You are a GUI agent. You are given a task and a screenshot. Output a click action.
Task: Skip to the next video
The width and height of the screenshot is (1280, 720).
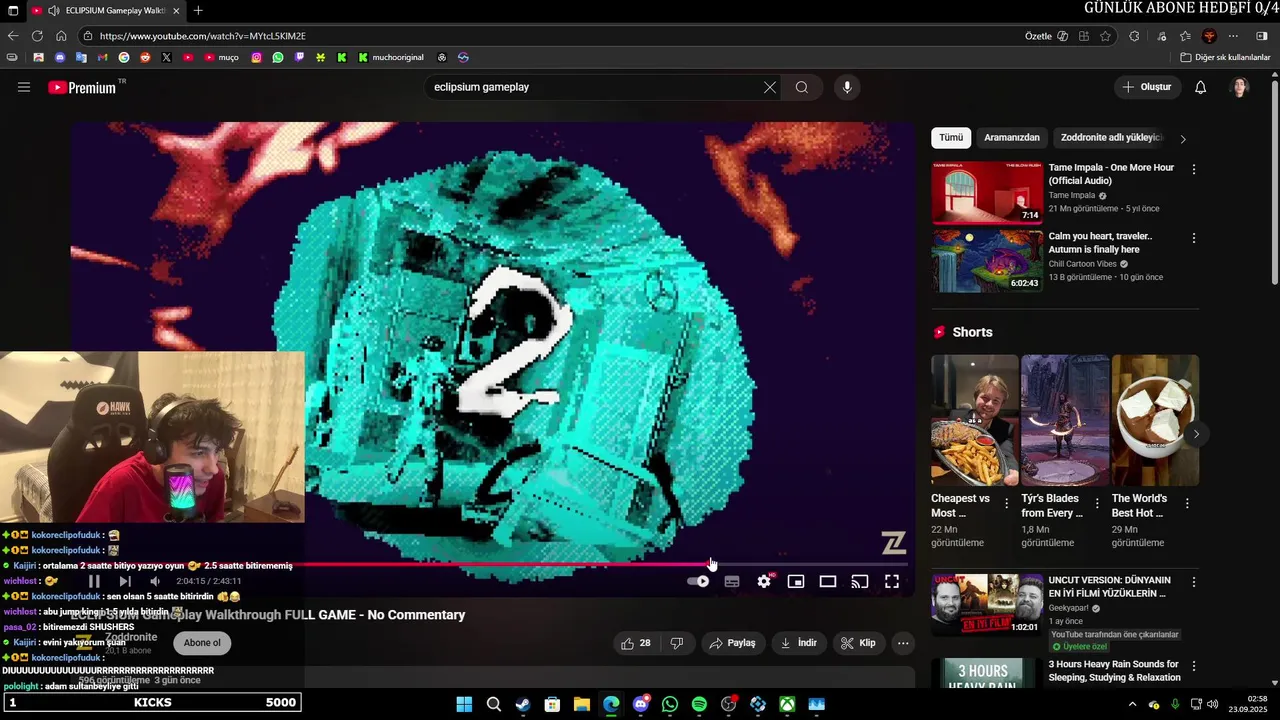click(125, 581)
